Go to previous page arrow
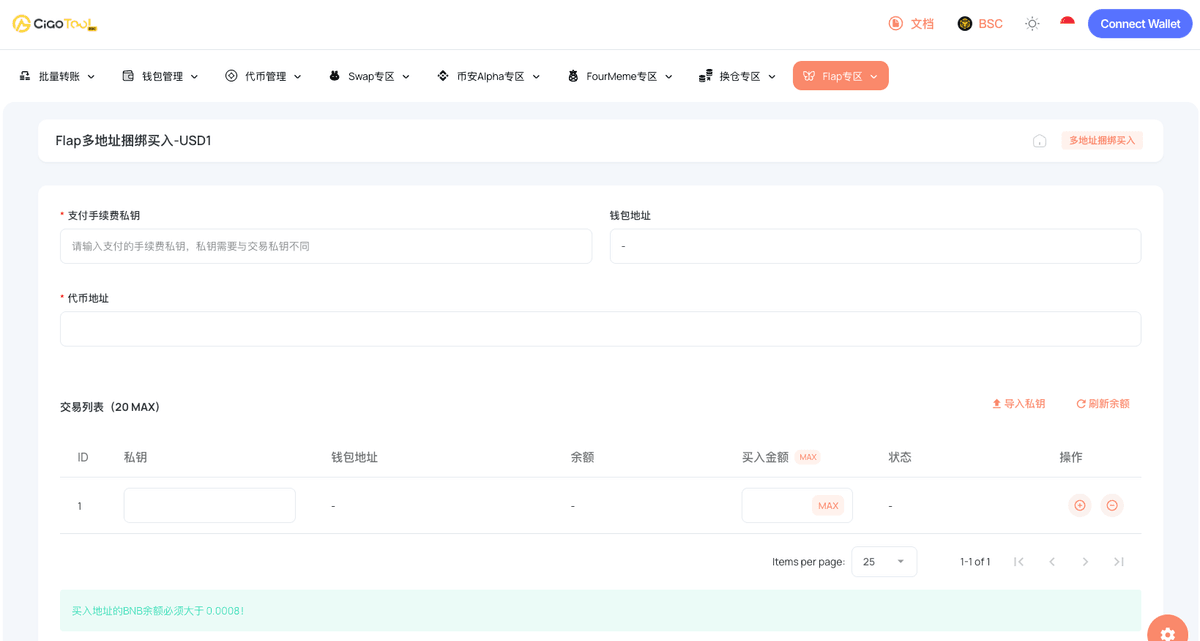This screenshot has width=1200, height=641. (x=1052, y=562)
